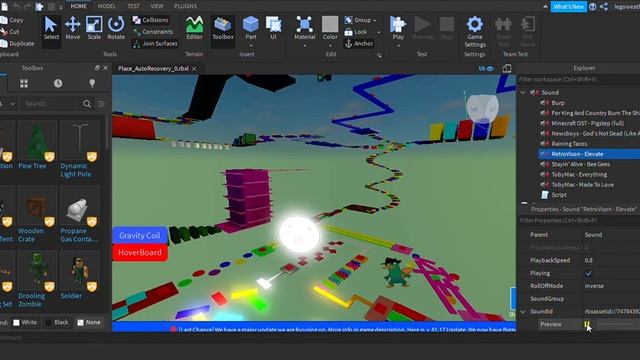Click the HoverBoard button in viewport
Screen dimensions: 640x360
tap(140, 253)
